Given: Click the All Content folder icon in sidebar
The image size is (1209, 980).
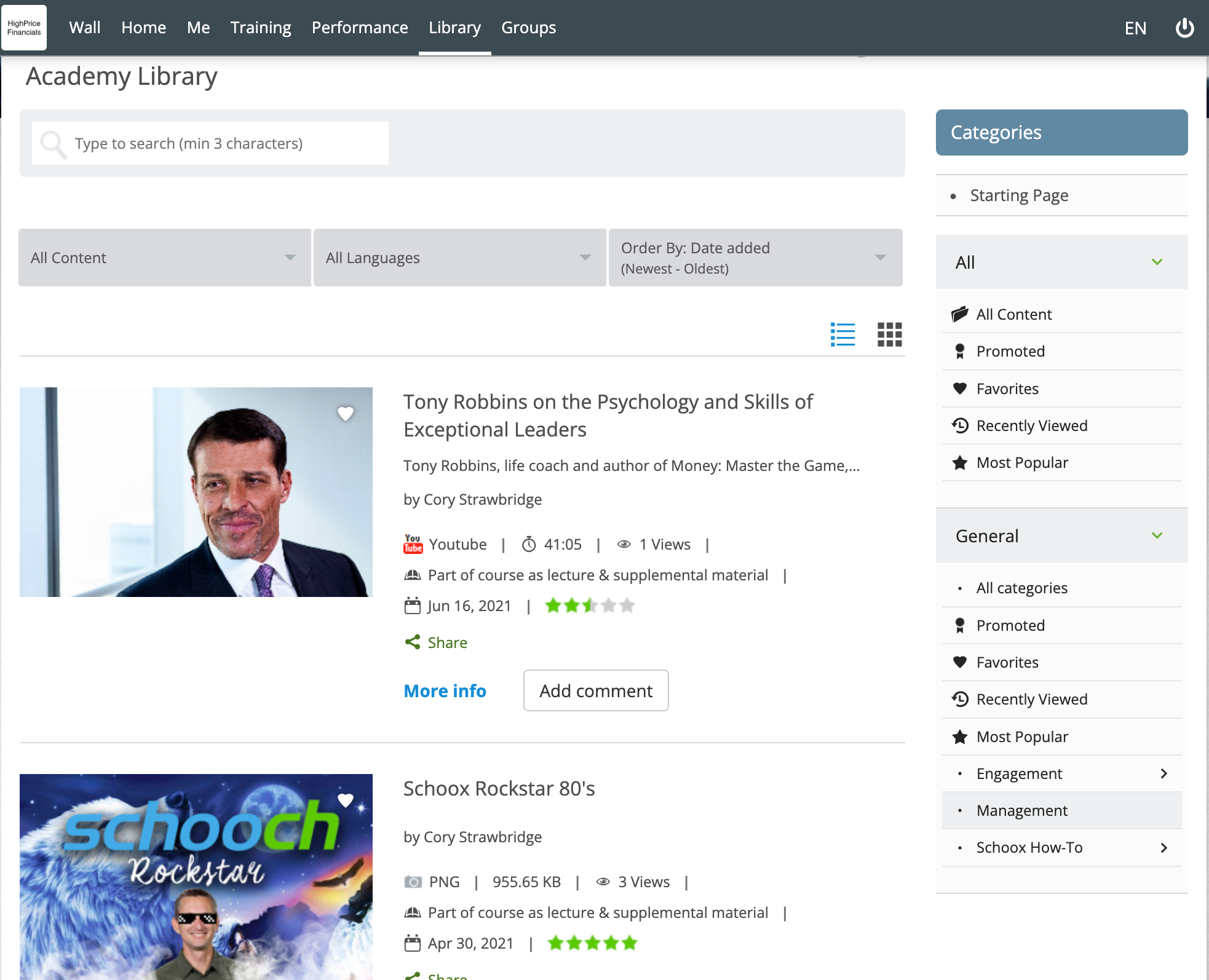Looking at the screenshot, I should 959,314.
